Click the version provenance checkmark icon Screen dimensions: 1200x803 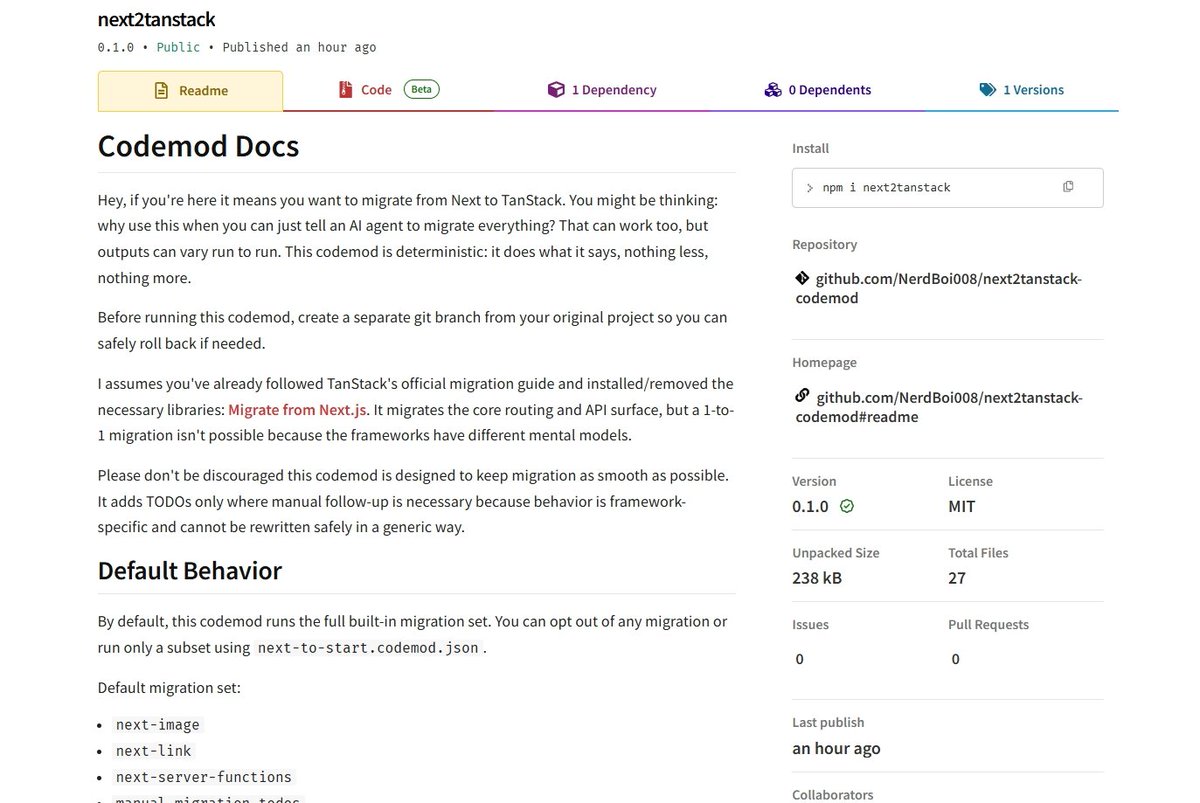tap(847, 506)
